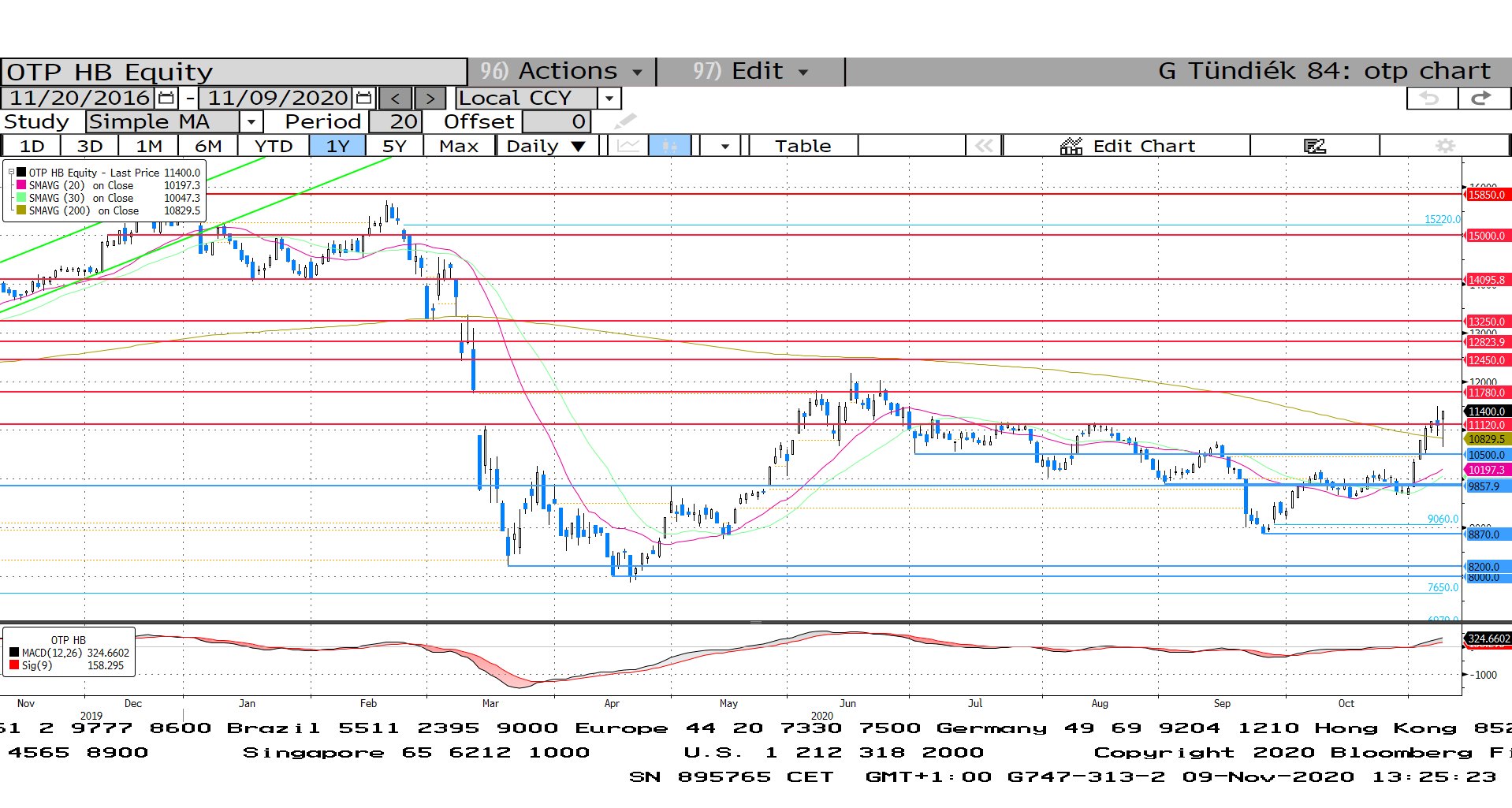The width and height of the screenshot is (1512, 808).
Task: Click the Simple MA study field
Action: click(162, 121)
